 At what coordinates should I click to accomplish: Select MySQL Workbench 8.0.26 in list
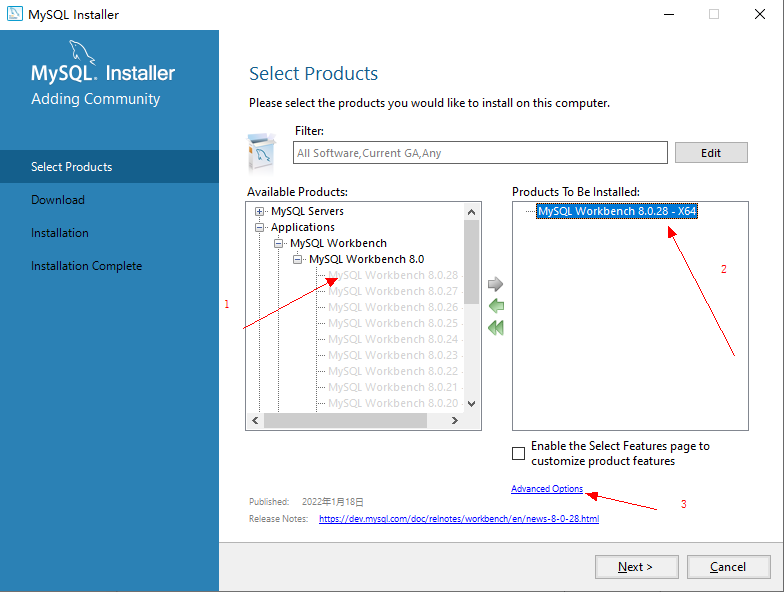pos(393,307)
